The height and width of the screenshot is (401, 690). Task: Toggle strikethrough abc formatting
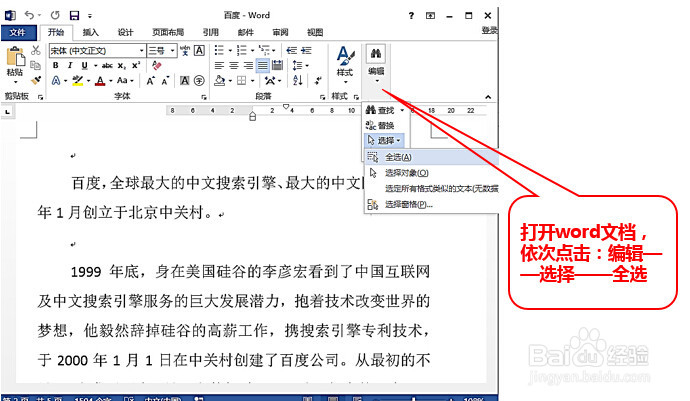pyautogui.click(x=107, y=66)
